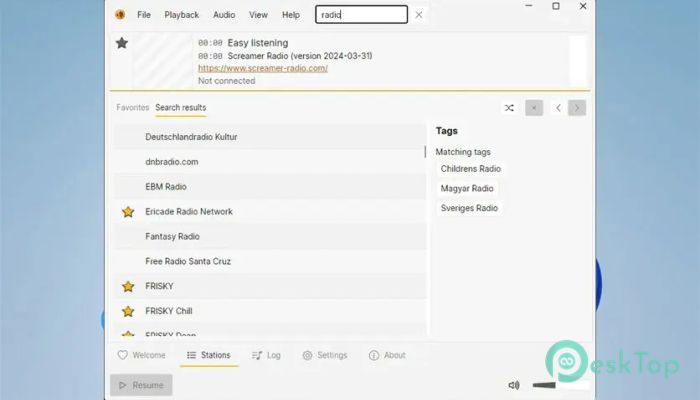Click the shuffle random station icon
This screenshot has height=400, width=700.
pyautogui.click(x=509, y=108)
